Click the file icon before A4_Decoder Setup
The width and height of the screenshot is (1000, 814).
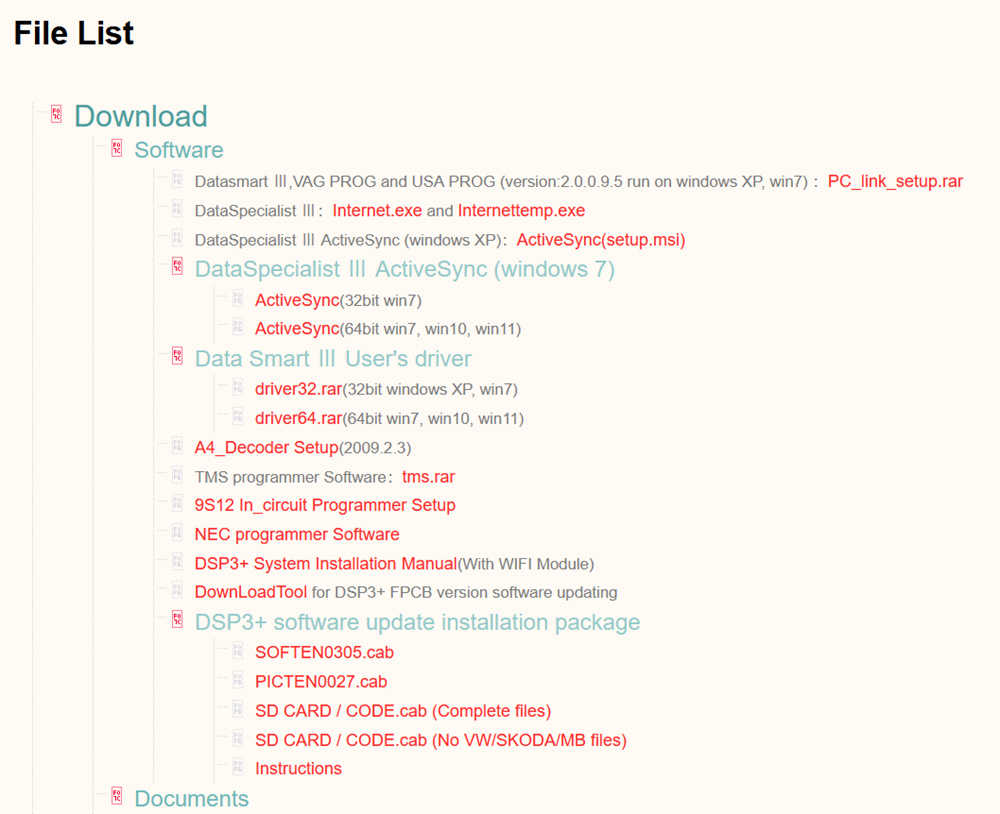[x=177, y=446]
